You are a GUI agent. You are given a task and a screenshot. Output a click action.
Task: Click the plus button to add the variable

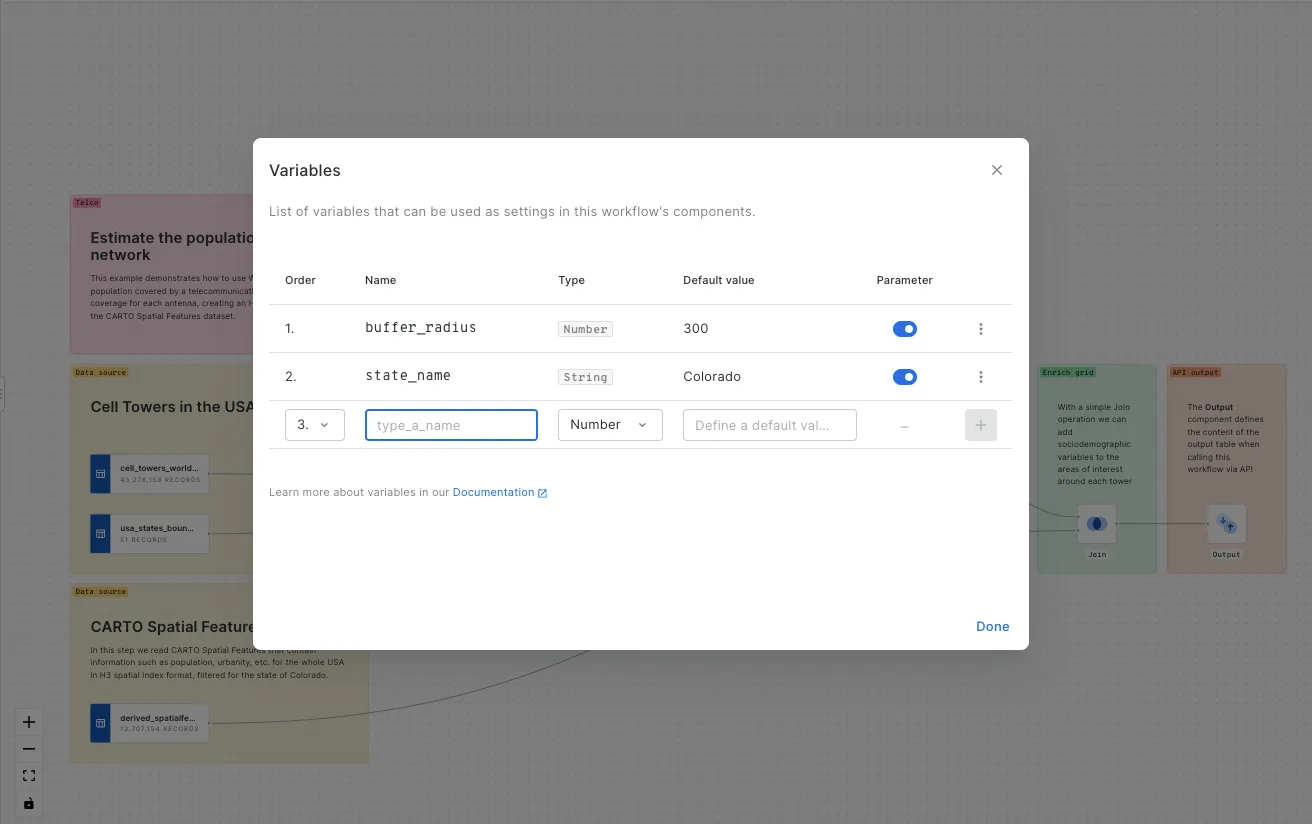pyautogui.click(x=980, y=424)
